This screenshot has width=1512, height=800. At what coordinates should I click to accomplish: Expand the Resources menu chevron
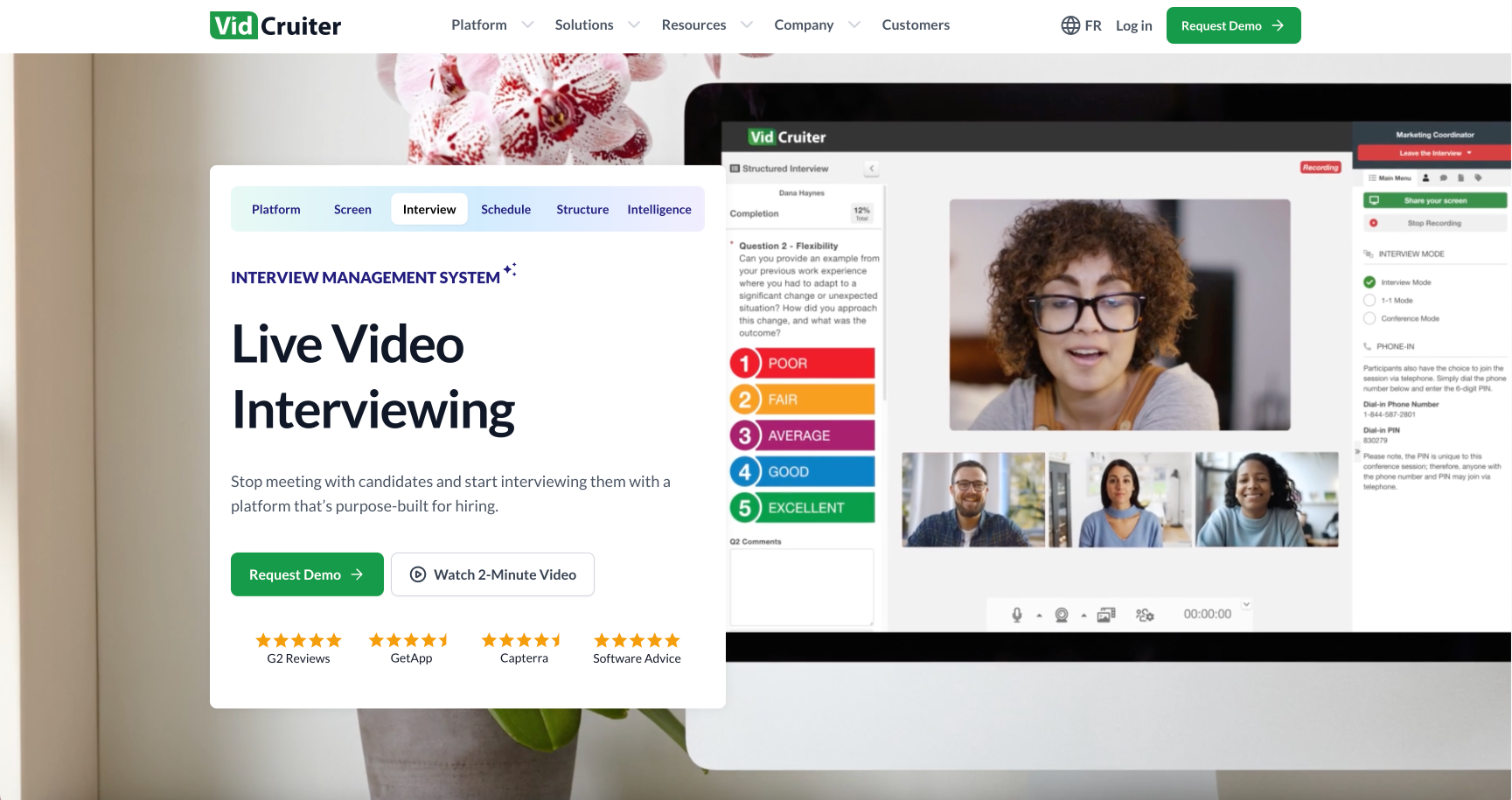(x=747, y=24)
